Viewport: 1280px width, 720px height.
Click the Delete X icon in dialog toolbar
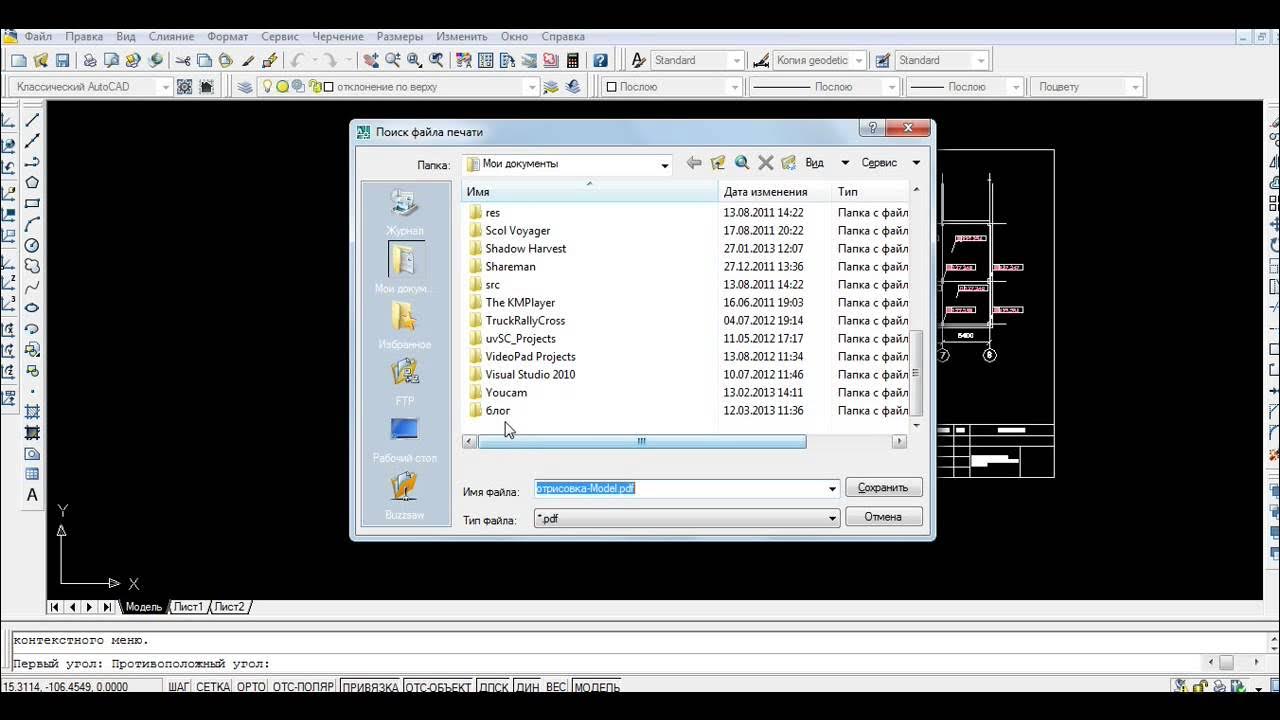(766, 163)
